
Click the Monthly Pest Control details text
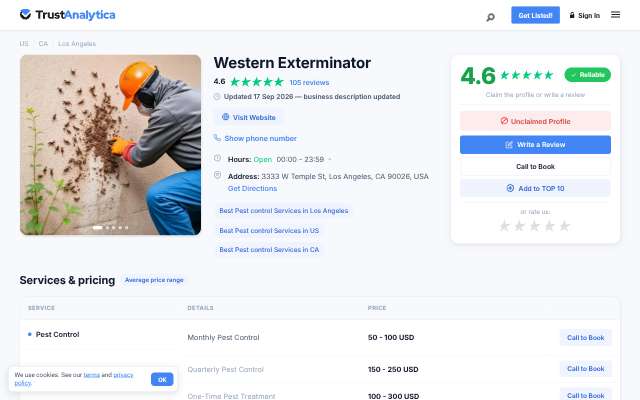(x=223, y=338)
